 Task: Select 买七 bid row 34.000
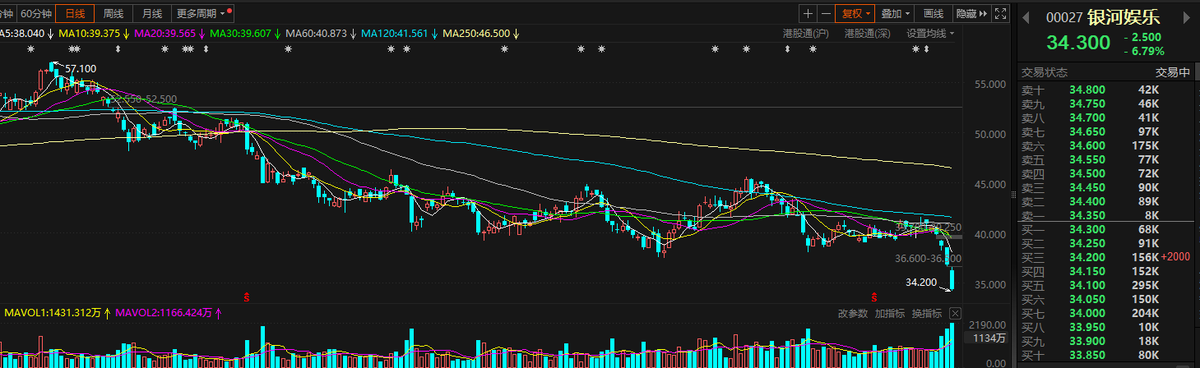click(1105, 313)
